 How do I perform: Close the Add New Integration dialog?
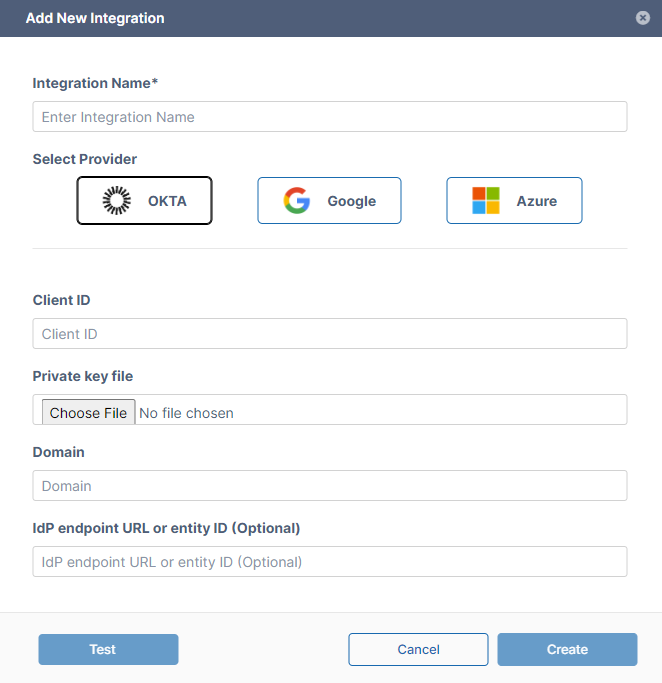coord(642,18)
